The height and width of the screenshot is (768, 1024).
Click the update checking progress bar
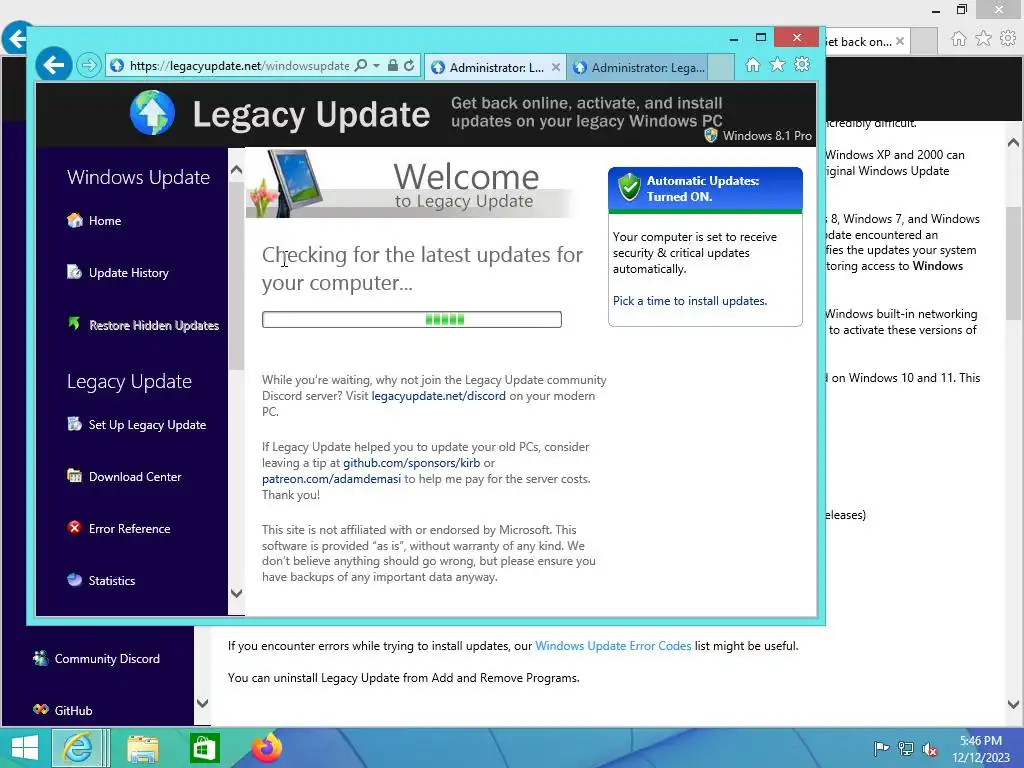411,319
